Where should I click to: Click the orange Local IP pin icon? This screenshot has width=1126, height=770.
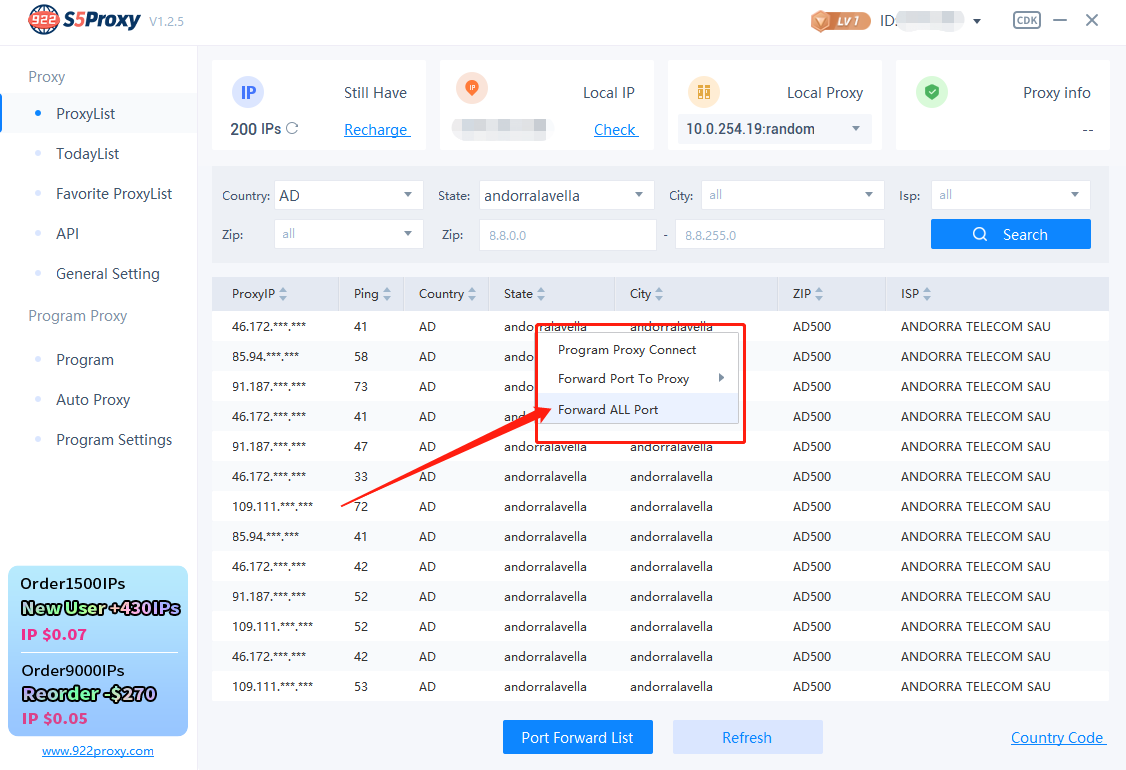[x=472, y=88]
